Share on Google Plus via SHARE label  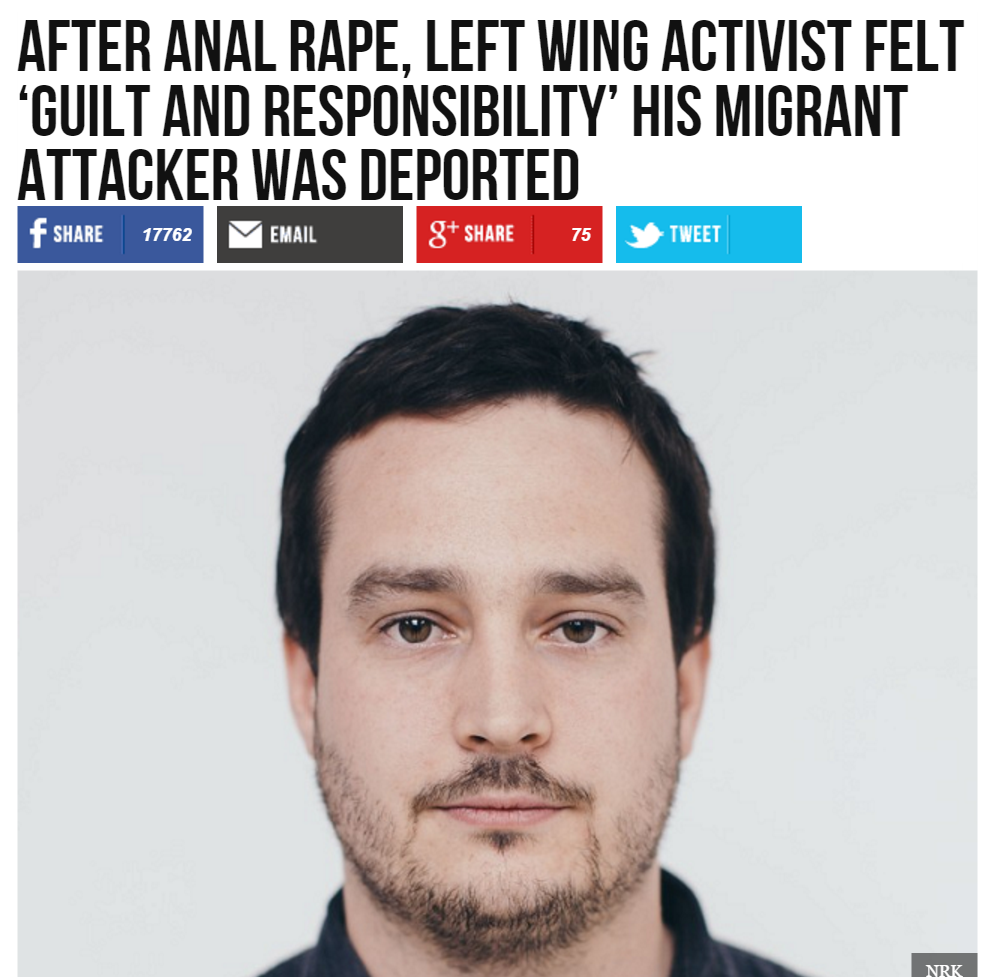tap(489, 234)
